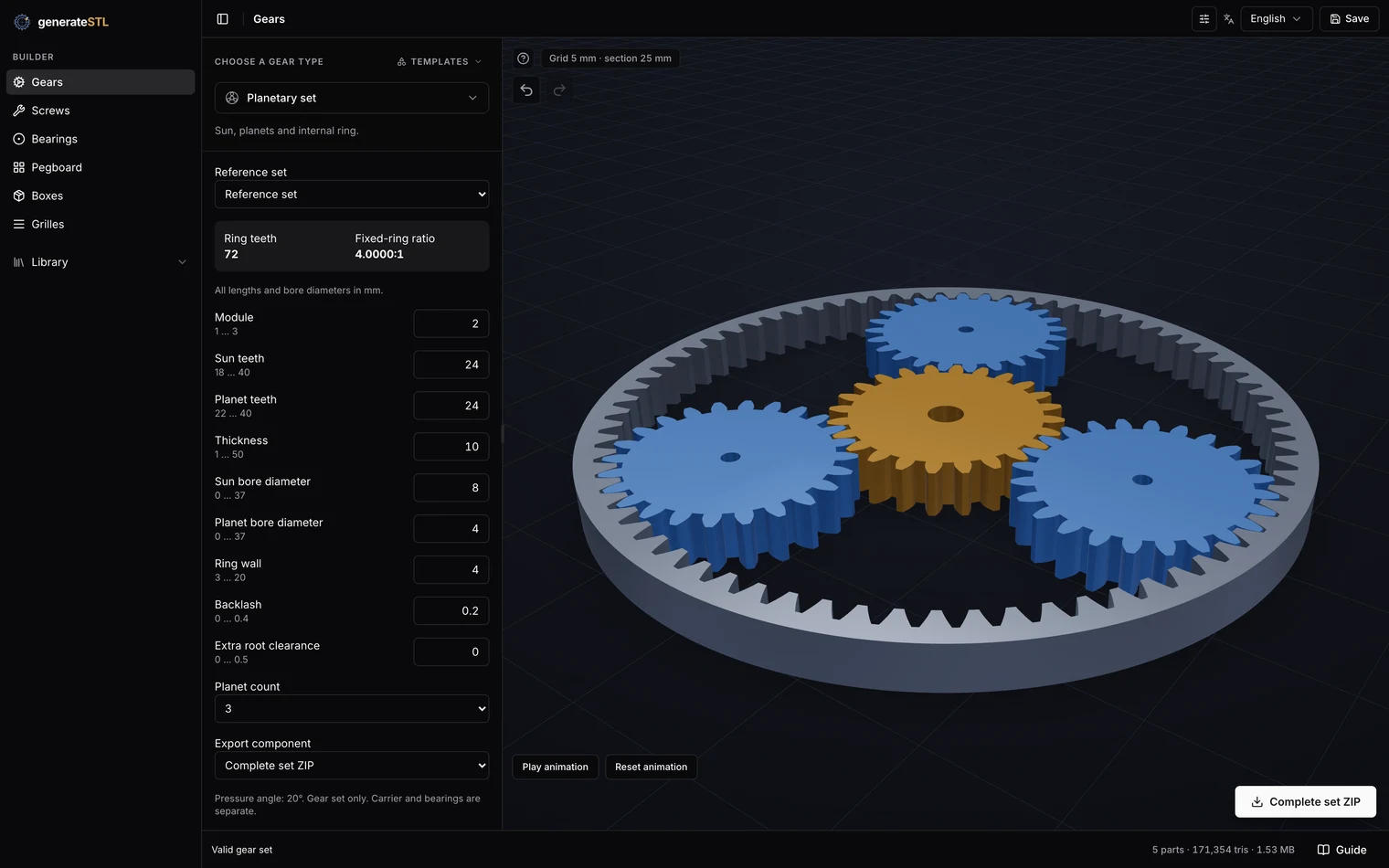Save the gear design
Viewport: 1389px width, 868px height.
click(x=1349, y=19)
